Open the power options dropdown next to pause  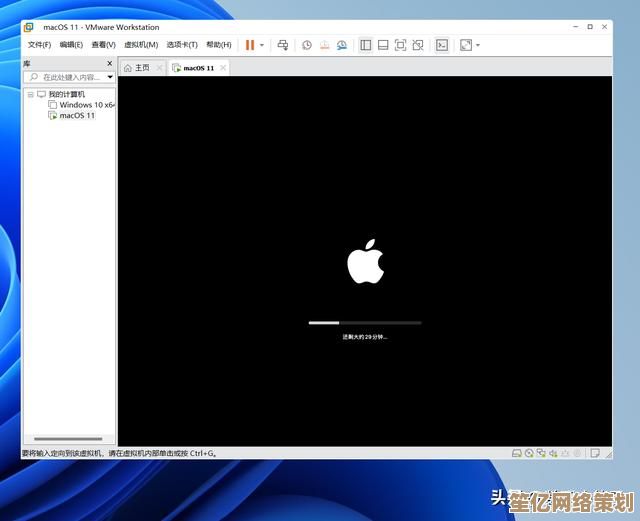[262, 45]
